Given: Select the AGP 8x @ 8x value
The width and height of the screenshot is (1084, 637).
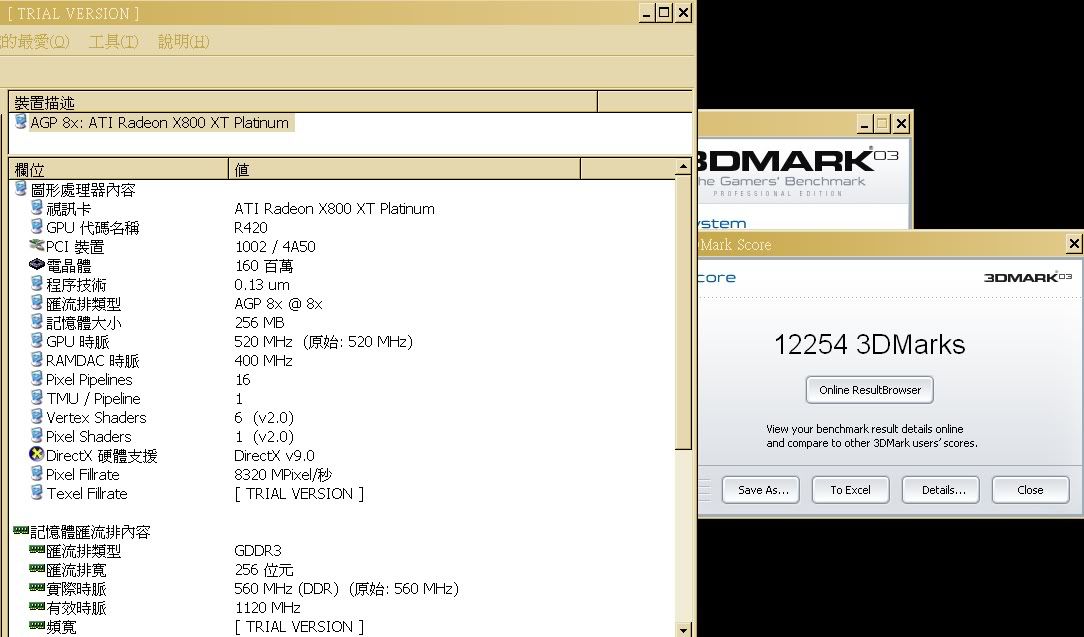Looking at the screenshot, I should pos(279,304).
